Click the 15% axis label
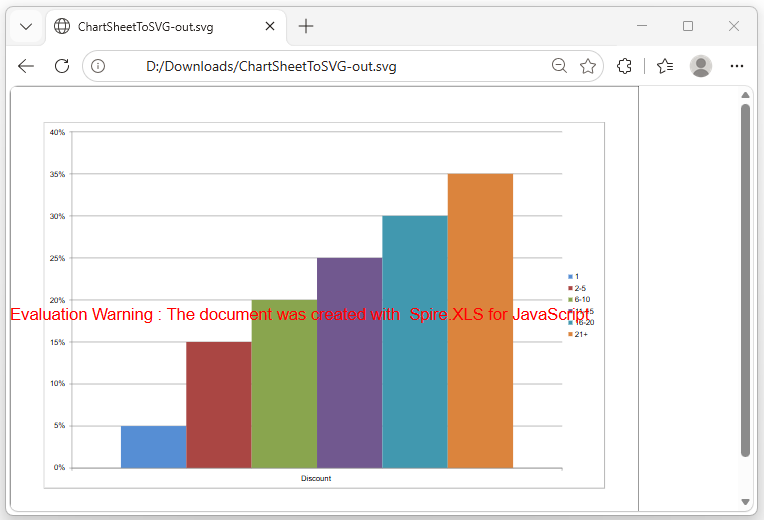Screen dimensions: 764x520 point(57,343)
